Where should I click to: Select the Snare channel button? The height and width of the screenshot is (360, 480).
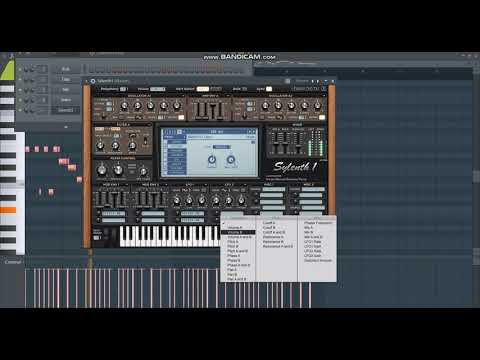click(x=66, y=100)
